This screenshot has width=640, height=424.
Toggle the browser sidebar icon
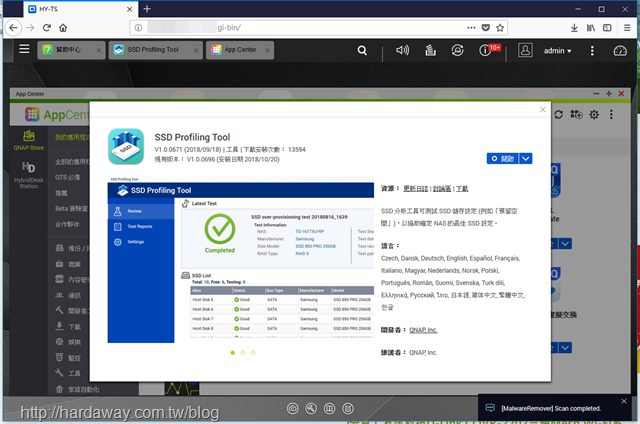[x=607, y=28]
